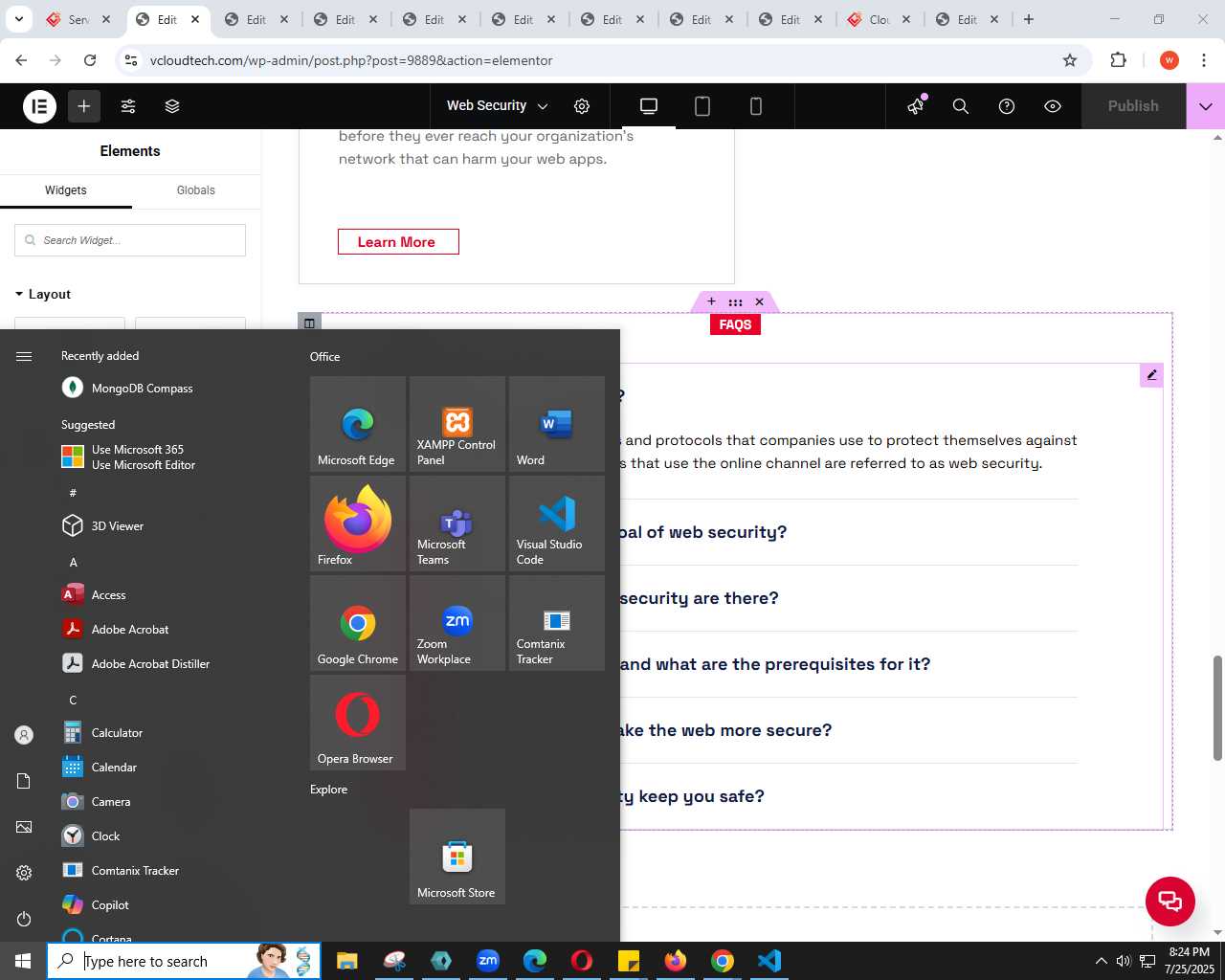Focus the Search Widget field
Viewport: 1225px width, 980px height.
click(x=130, y=240)
